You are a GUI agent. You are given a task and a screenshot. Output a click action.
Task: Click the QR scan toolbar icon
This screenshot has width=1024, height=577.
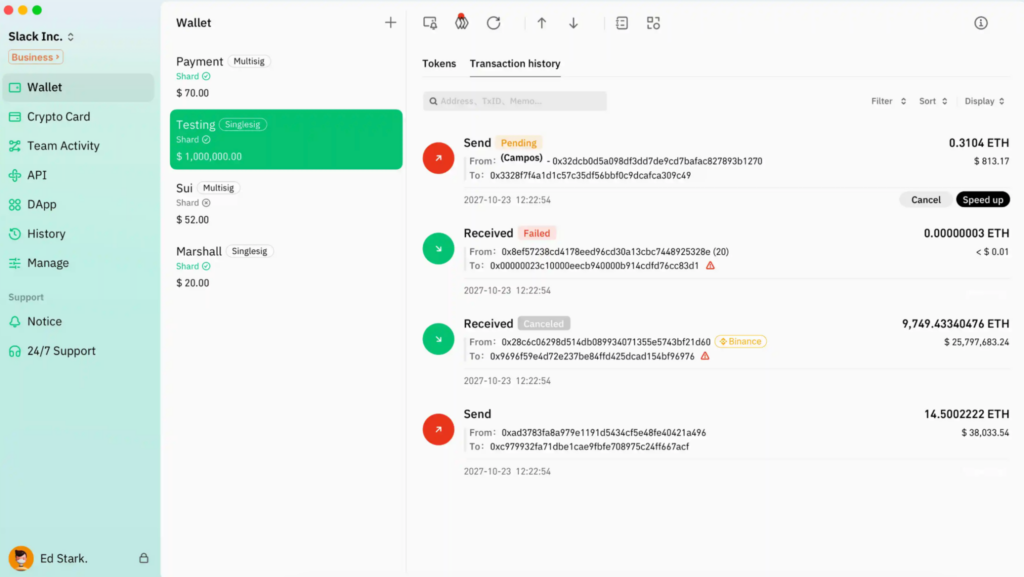pos(653,23)
